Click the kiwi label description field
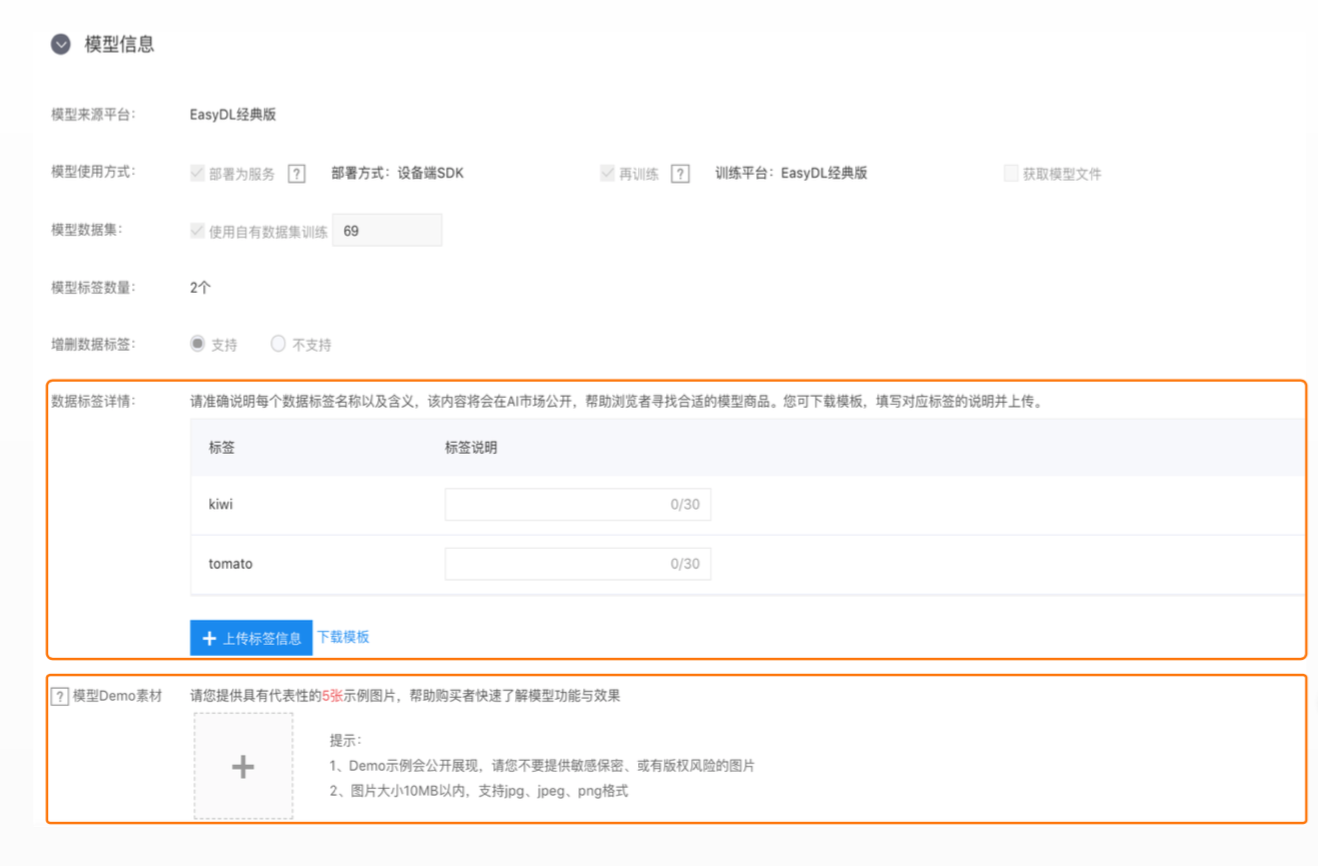 point(578,504)
